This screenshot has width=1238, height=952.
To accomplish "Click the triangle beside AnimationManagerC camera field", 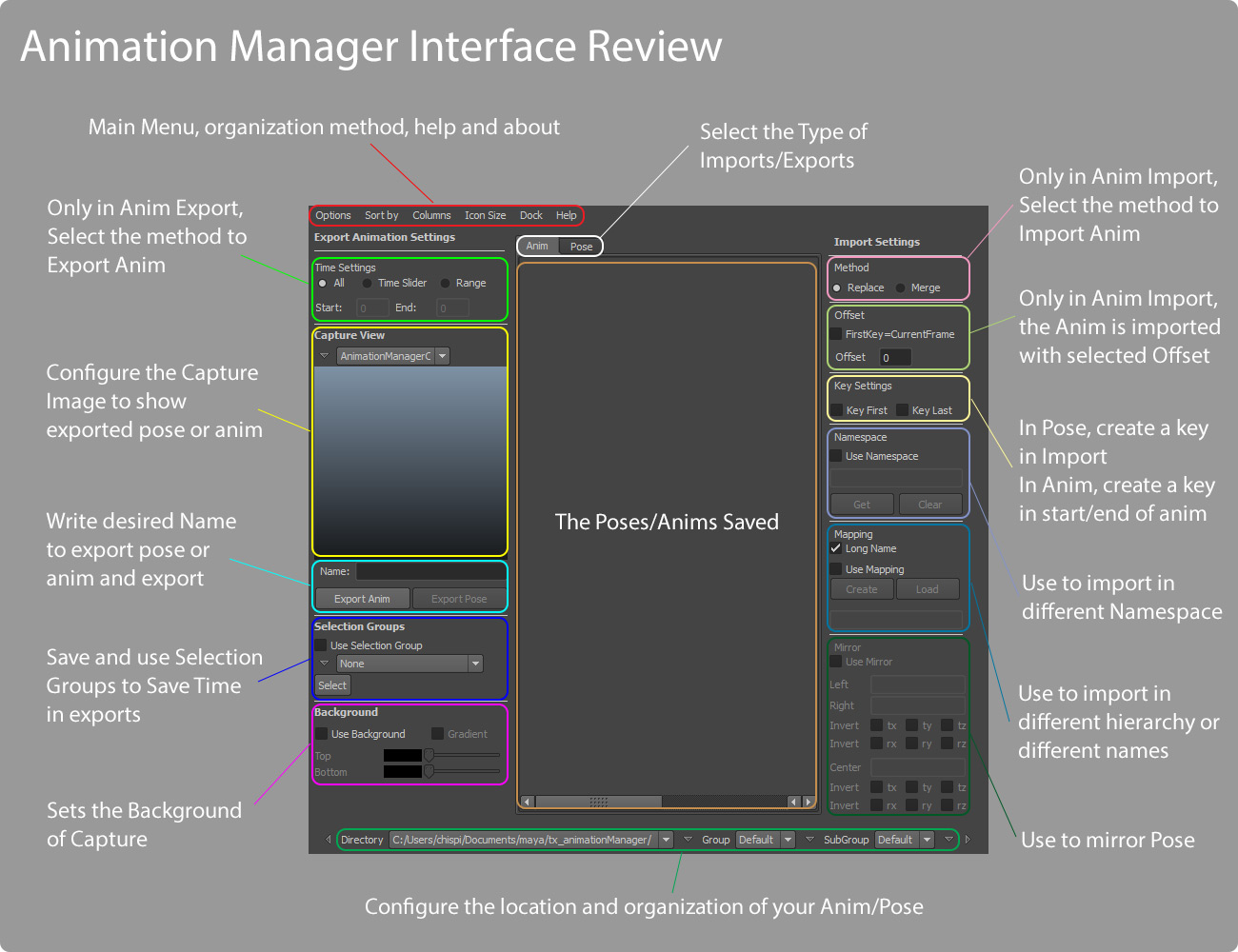I will [324, 356].
